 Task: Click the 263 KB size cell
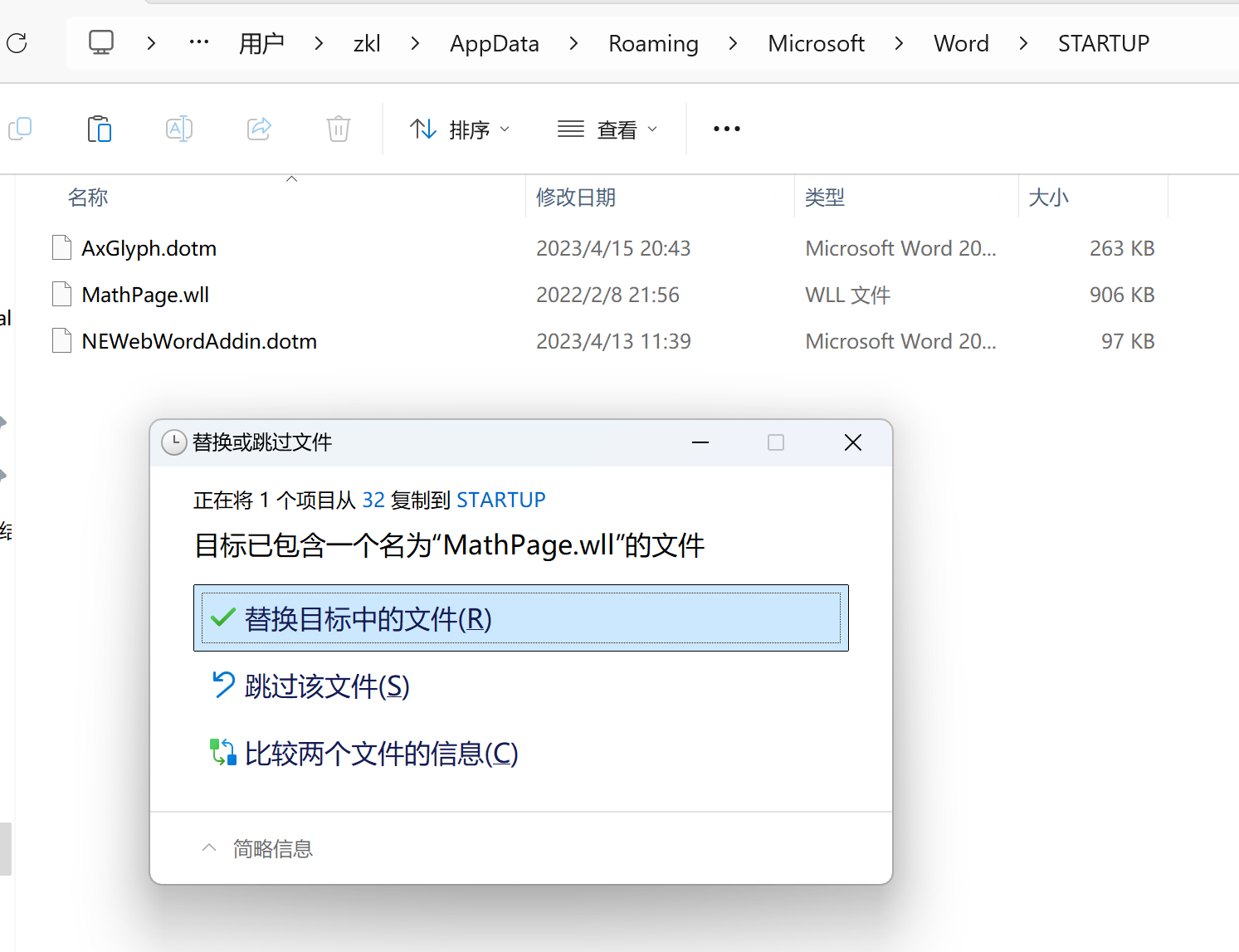pyautogui.click(x=1122, y=248)
